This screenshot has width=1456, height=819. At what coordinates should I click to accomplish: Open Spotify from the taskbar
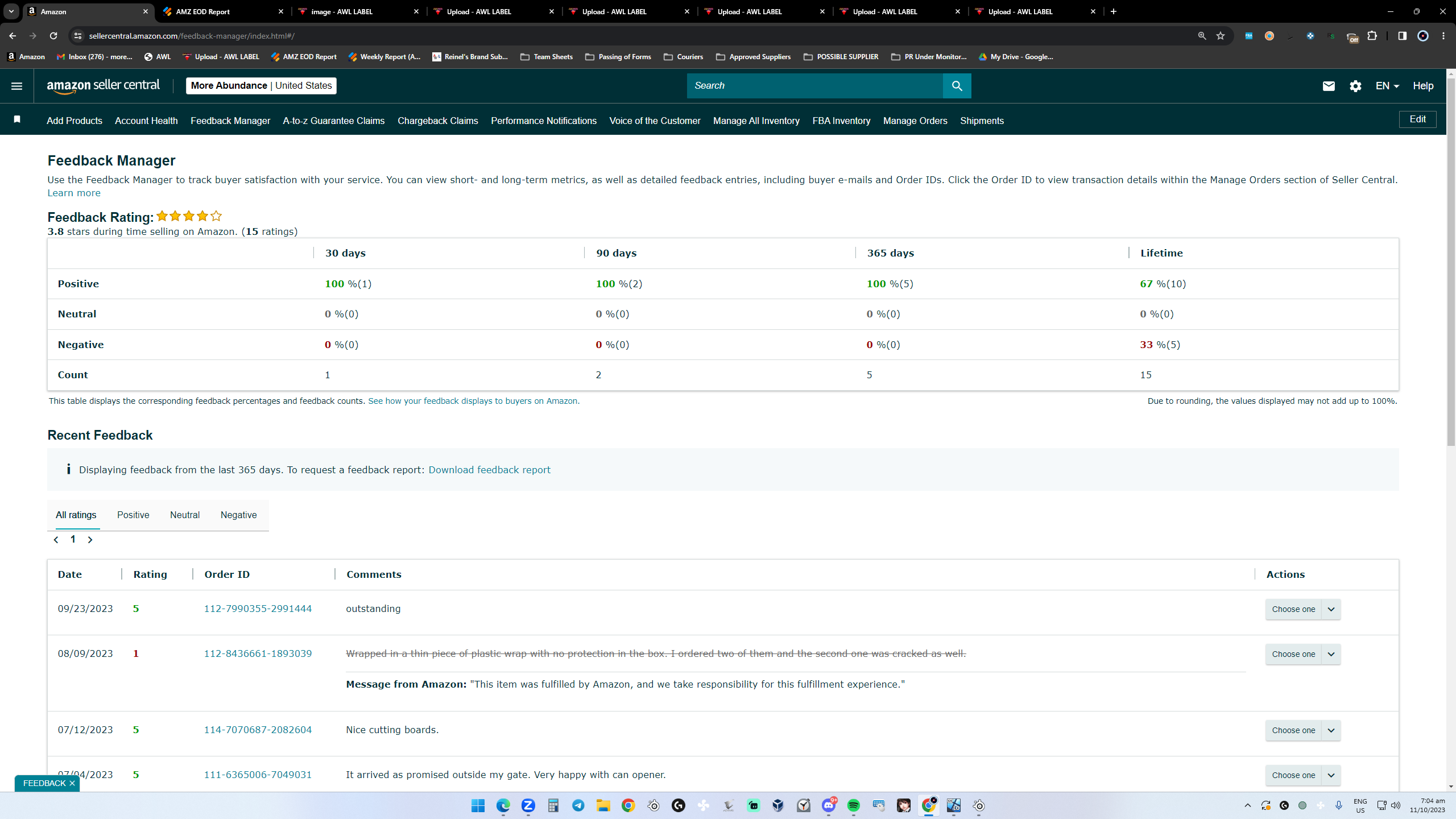pos(853,805)
